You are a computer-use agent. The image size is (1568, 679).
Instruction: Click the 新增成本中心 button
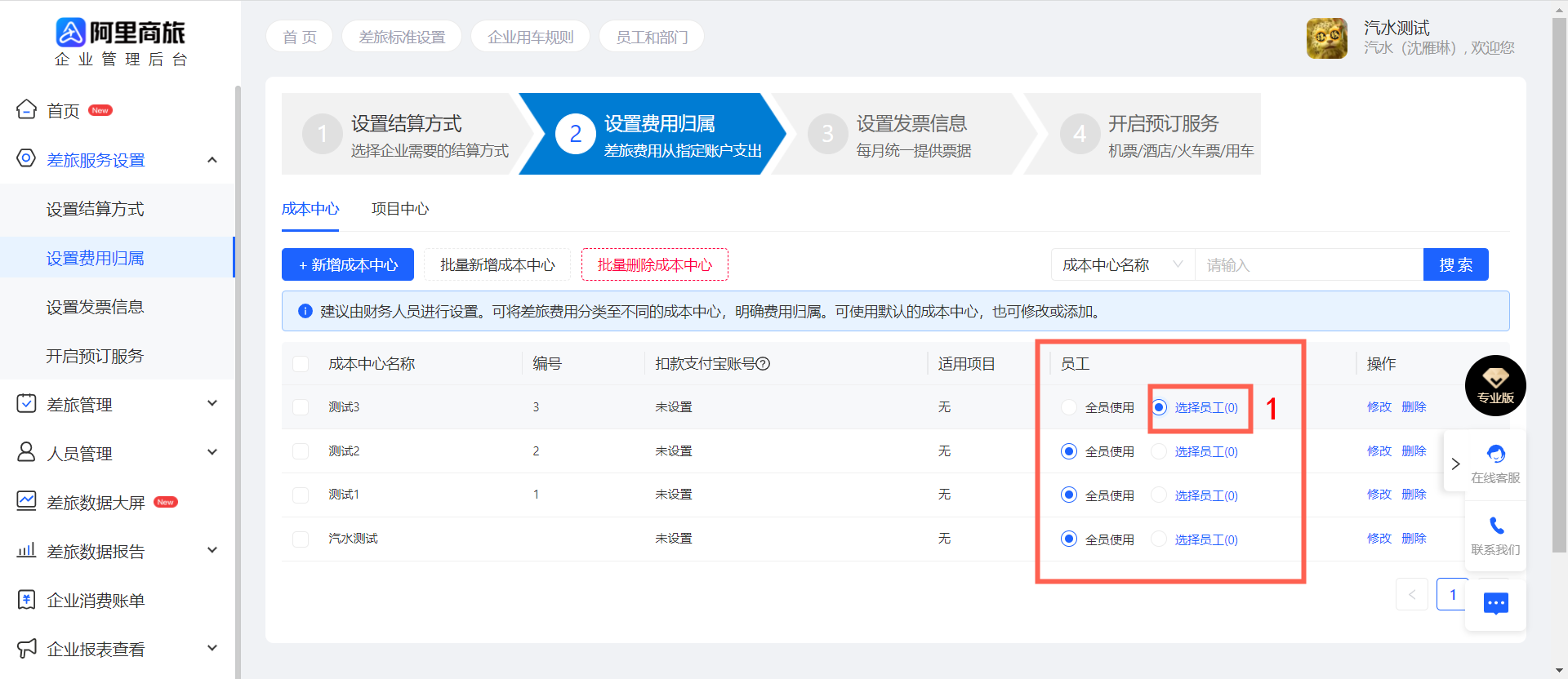[348, 264]
